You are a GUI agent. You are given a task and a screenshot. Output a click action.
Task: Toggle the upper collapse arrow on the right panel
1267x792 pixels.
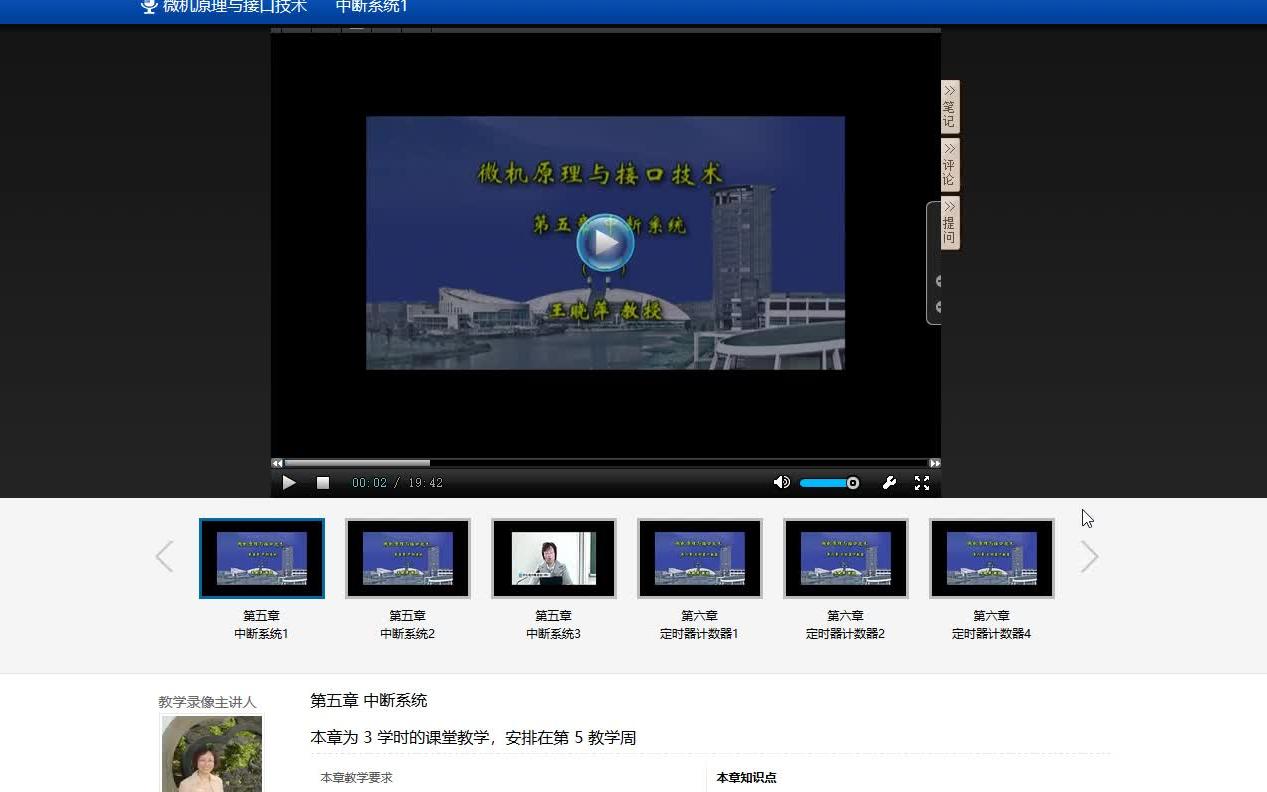click(938, 281)
